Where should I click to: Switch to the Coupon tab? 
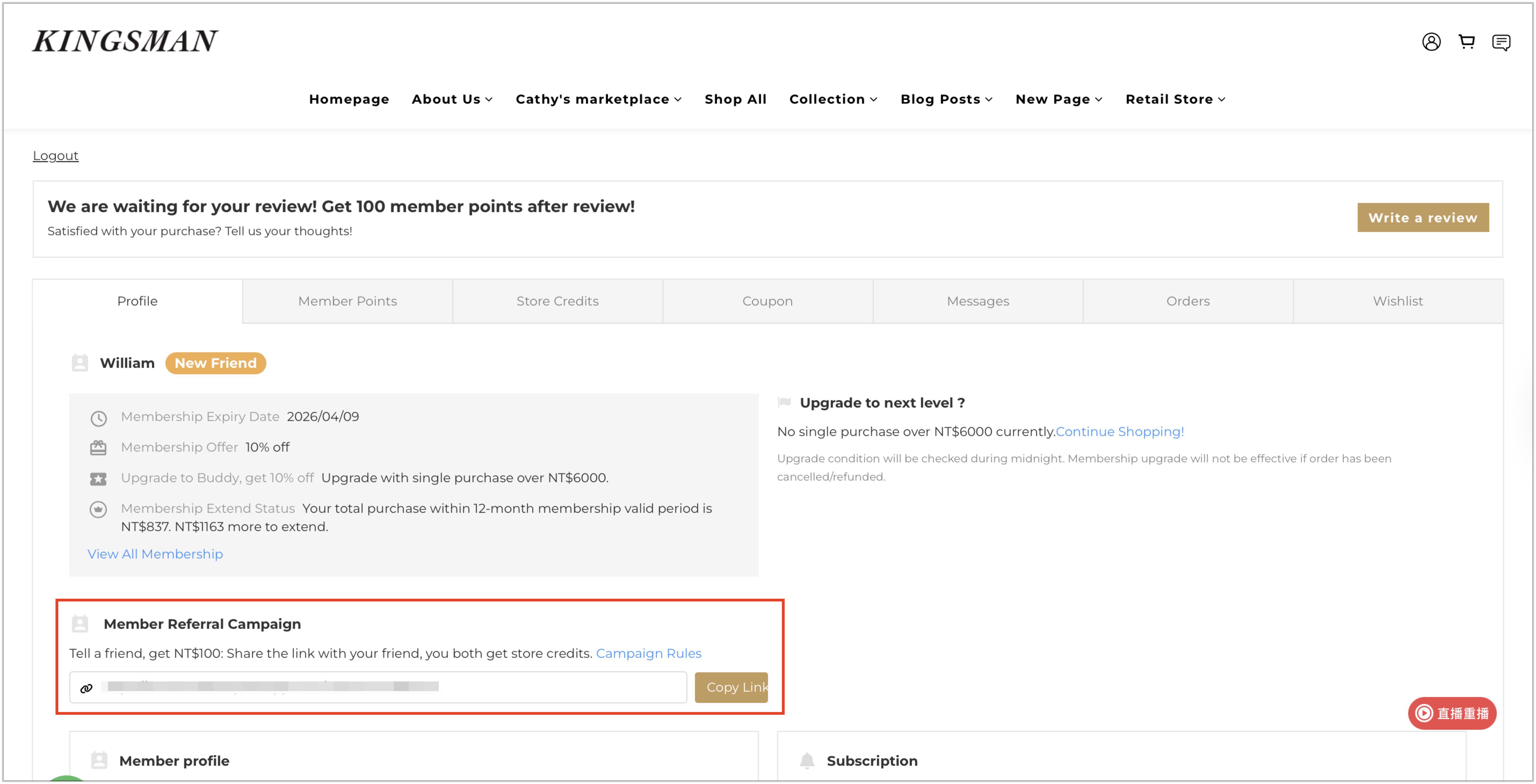click(x=767, y=301)
